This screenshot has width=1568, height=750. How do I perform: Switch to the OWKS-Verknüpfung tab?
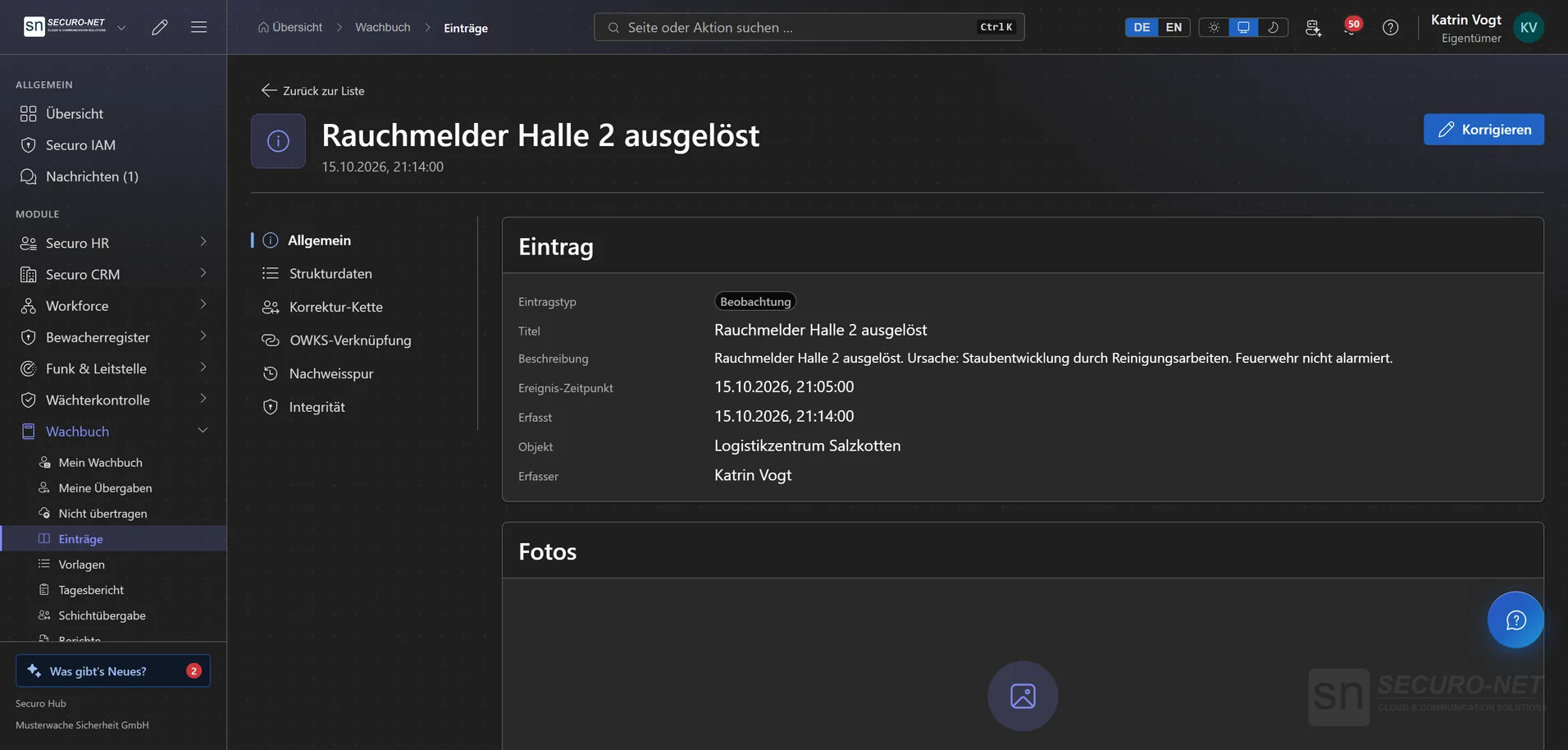click(350, 340)
